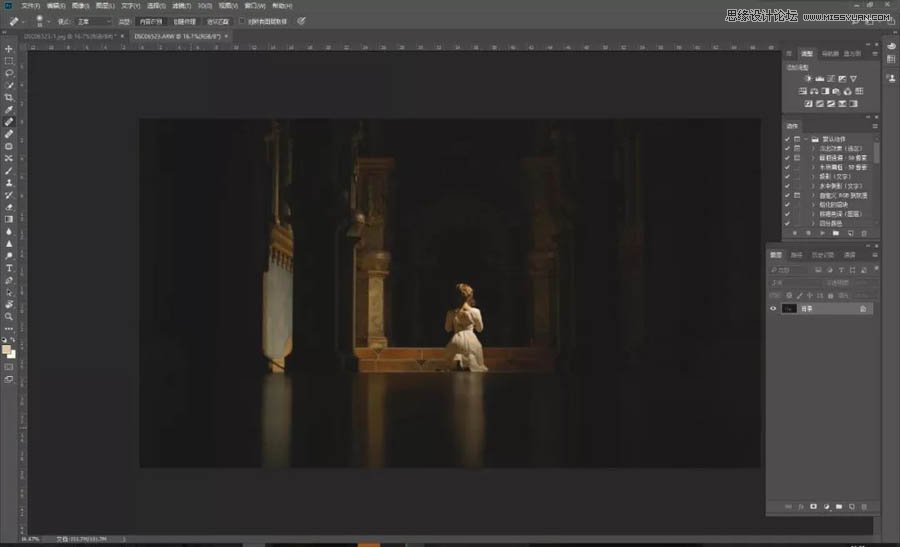The width and height of the screenshot is (900, 547).
Task: Add a Curves adjustment
Action: pos(830,79)
